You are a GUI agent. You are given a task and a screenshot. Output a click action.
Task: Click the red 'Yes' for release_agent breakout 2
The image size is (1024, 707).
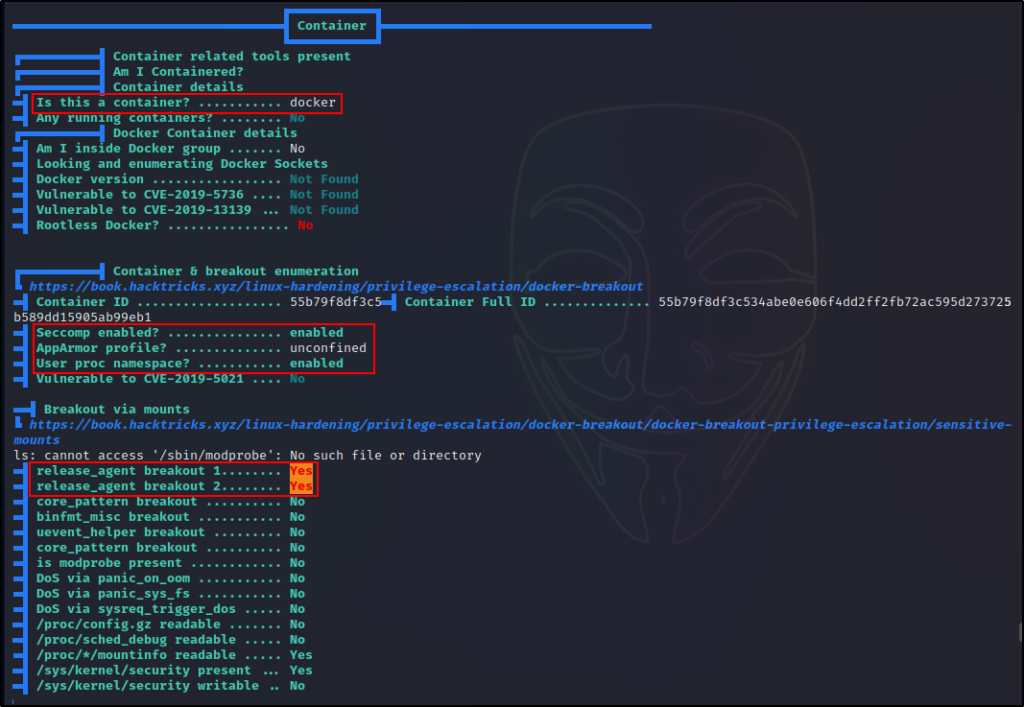301,486
